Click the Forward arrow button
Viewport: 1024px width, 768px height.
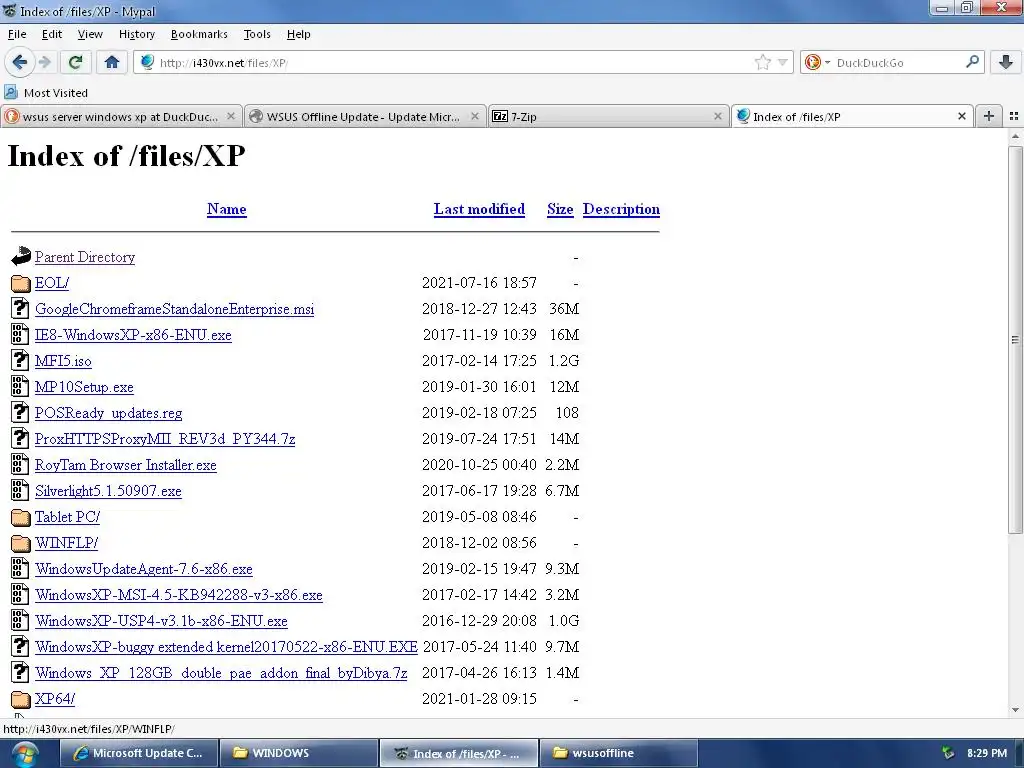44,62
